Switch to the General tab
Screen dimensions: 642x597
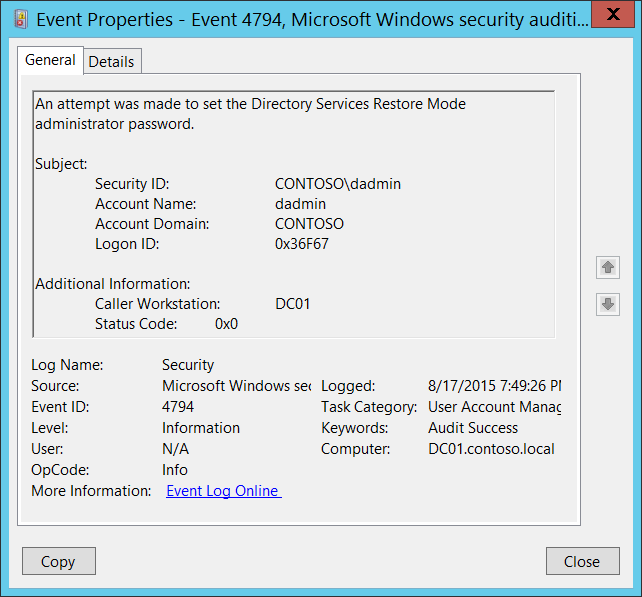pos(50,60)
